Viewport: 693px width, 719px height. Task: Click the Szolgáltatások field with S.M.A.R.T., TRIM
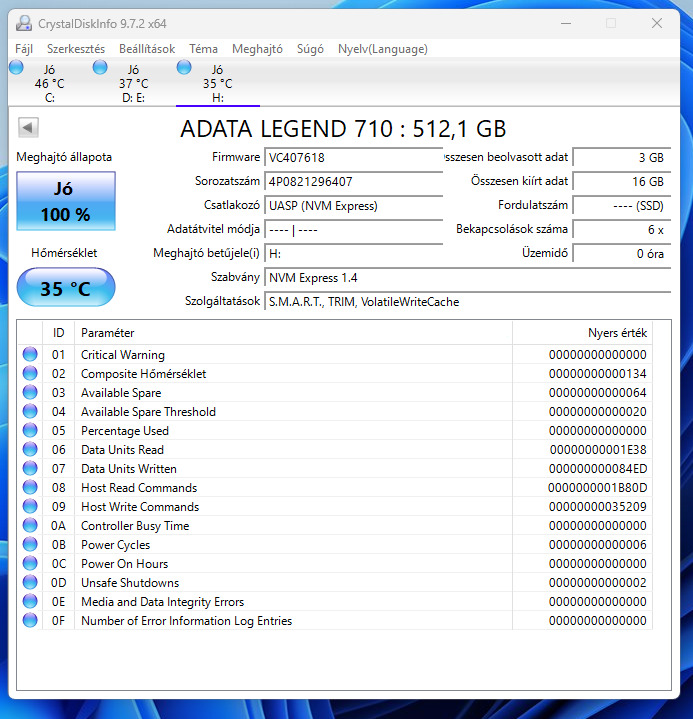click(468, 302)
